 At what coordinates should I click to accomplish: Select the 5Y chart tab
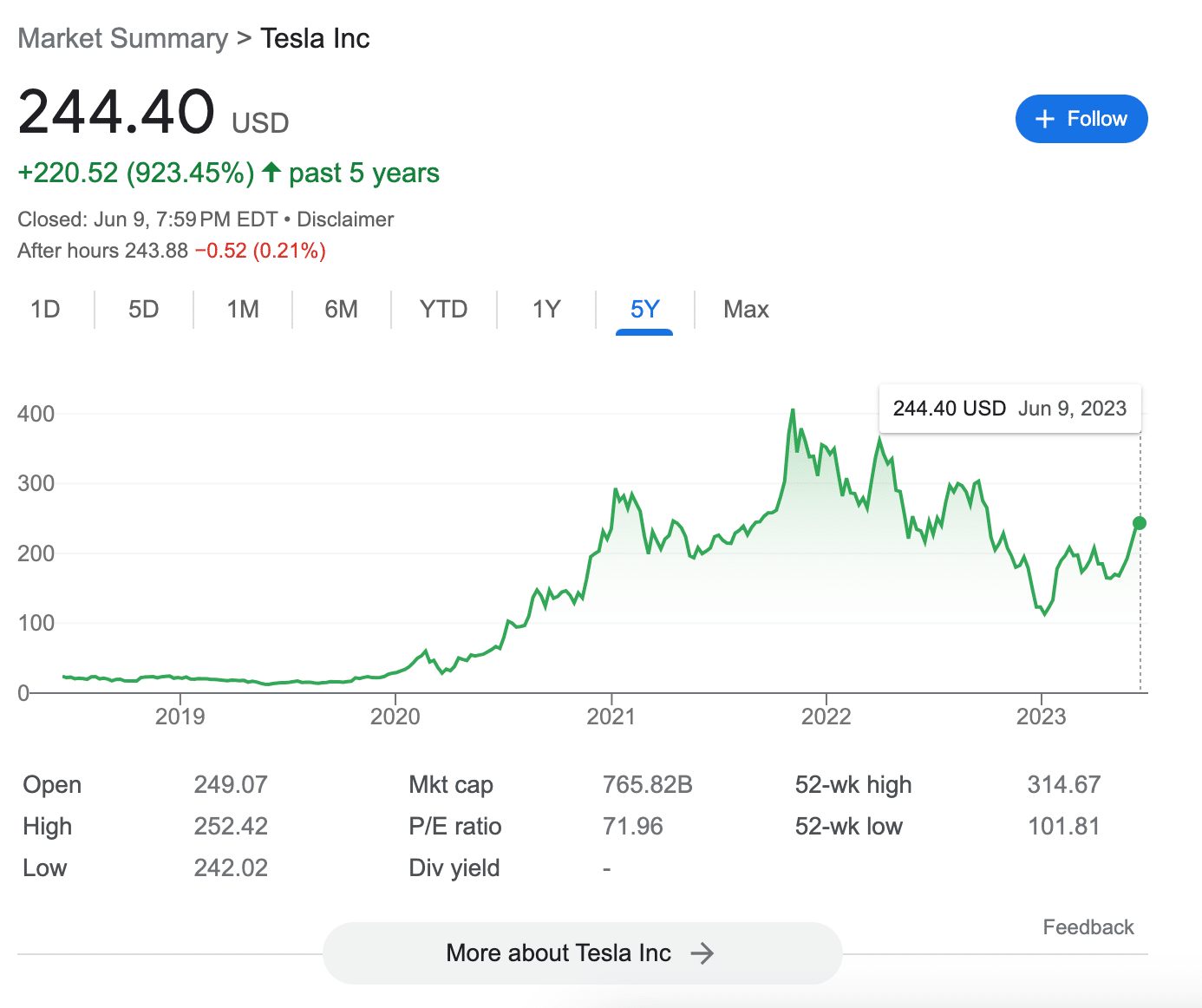(644, 310)
